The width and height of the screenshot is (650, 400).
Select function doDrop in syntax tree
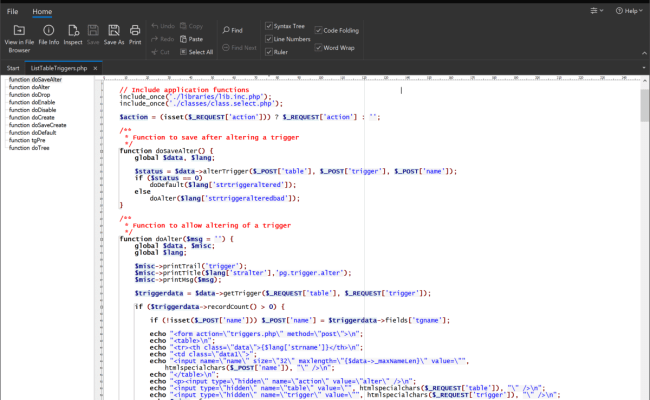pyautogui.click(x=29, y=95)
